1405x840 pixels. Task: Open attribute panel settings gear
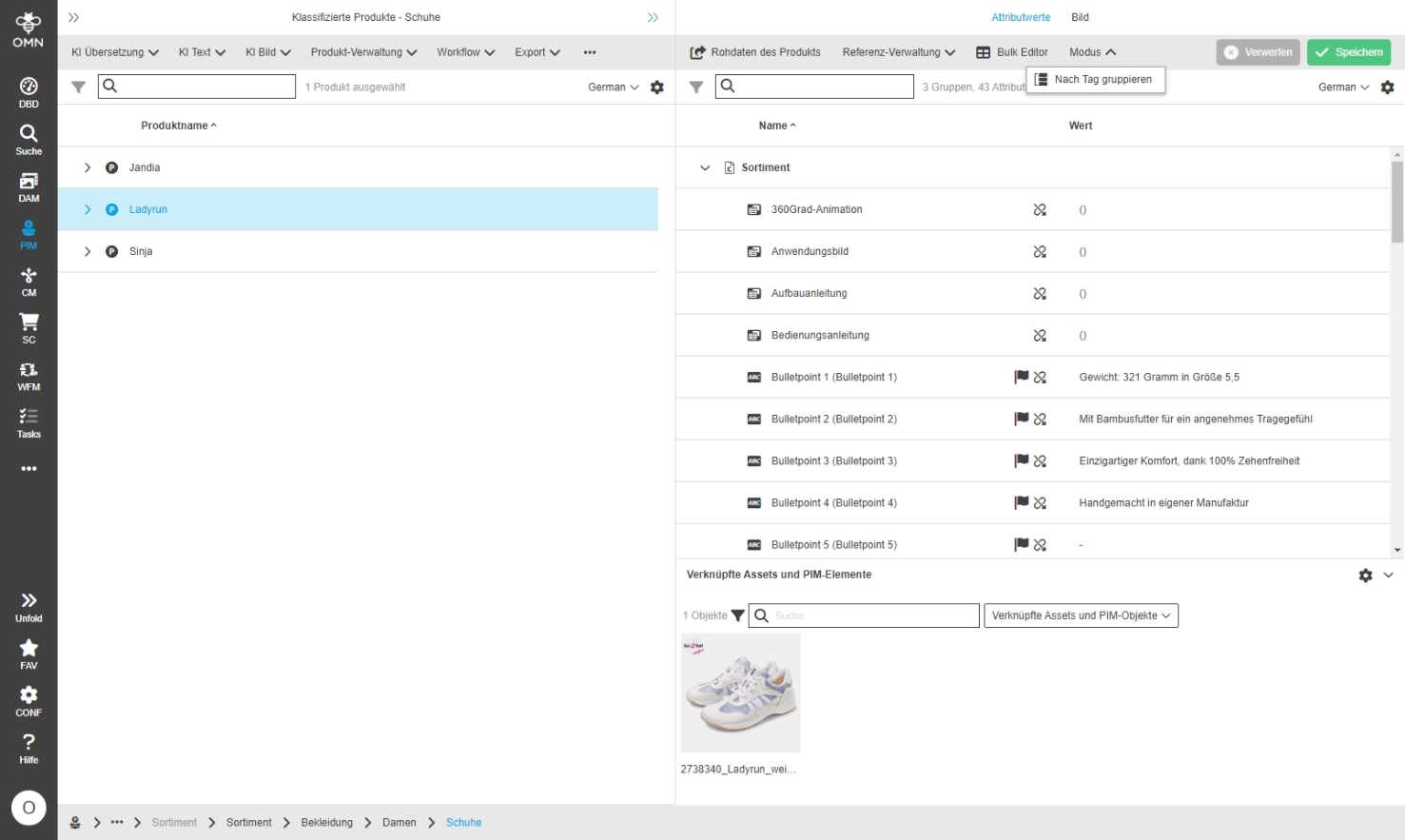tap(1388, 88)
